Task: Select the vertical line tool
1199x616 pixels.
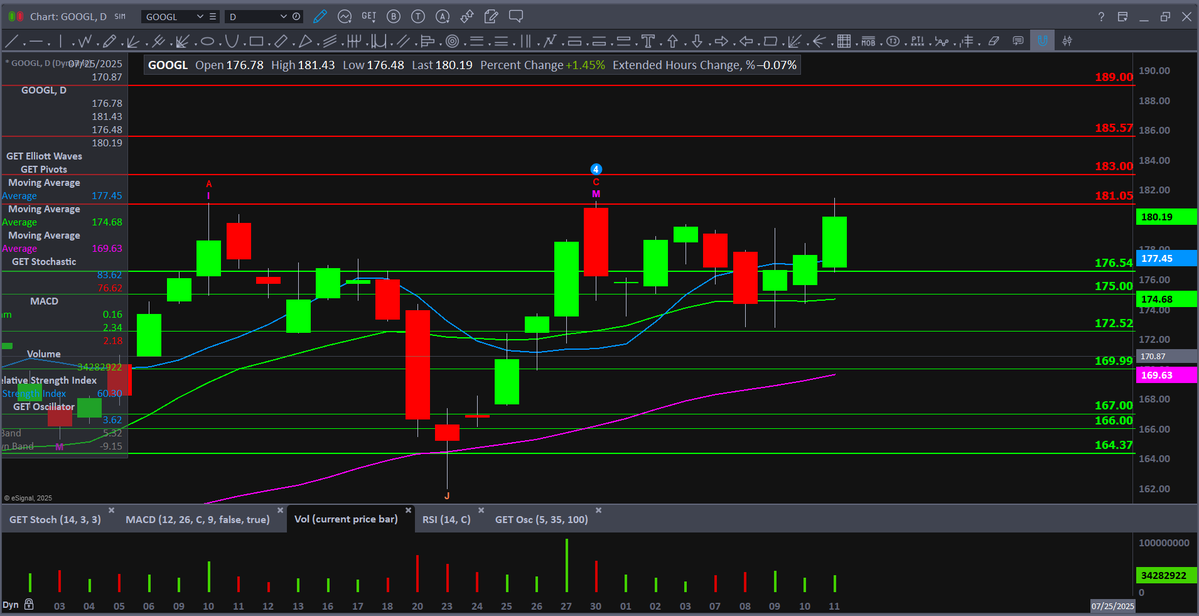Action: pyautogui.click(x=60, y=41)
